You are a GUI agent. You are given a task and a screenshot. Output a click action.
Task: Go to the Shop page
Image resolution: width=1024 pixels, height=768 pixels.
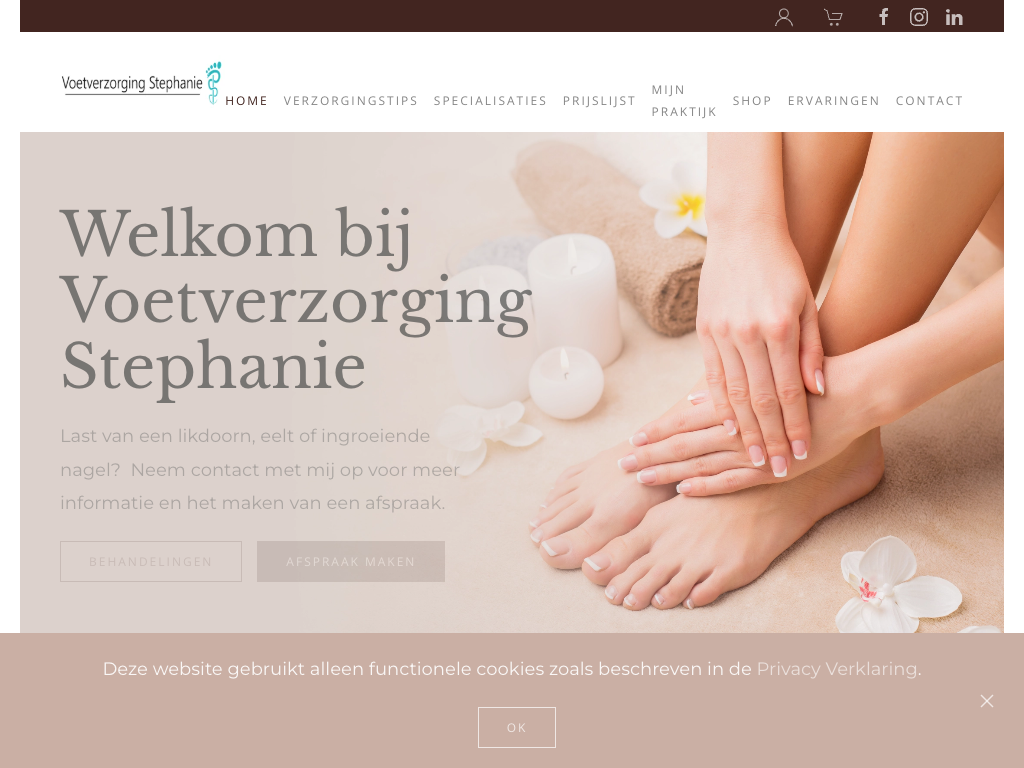(x=752, y=101)
